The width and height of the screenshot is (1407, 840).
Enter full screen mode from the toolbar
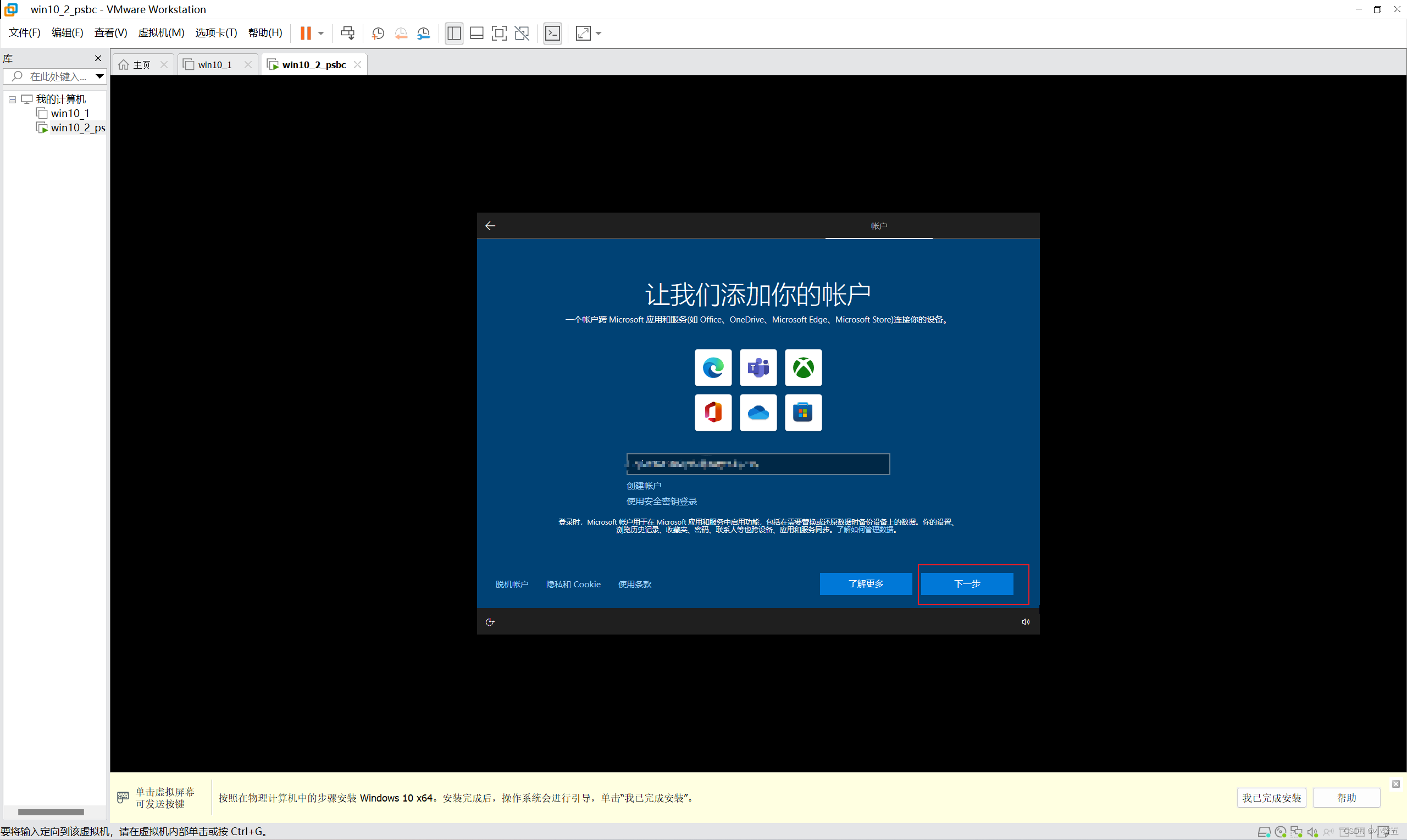click(500, 33)
